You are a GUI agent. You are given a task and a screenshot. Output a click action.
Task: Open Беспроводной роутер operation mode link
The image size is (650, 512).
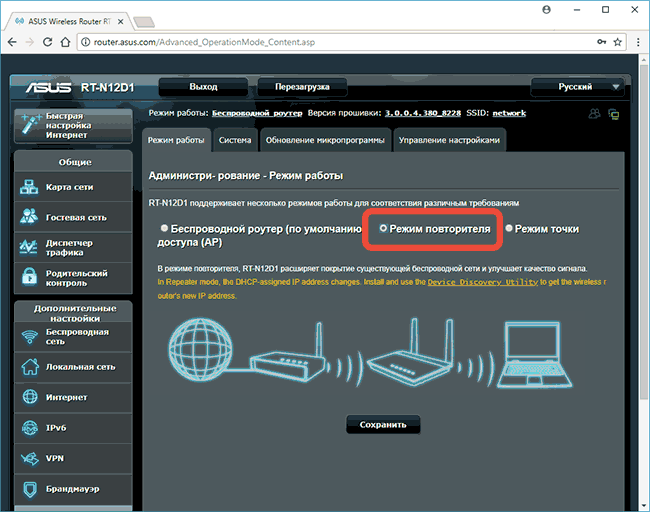[x=257, y=113]
